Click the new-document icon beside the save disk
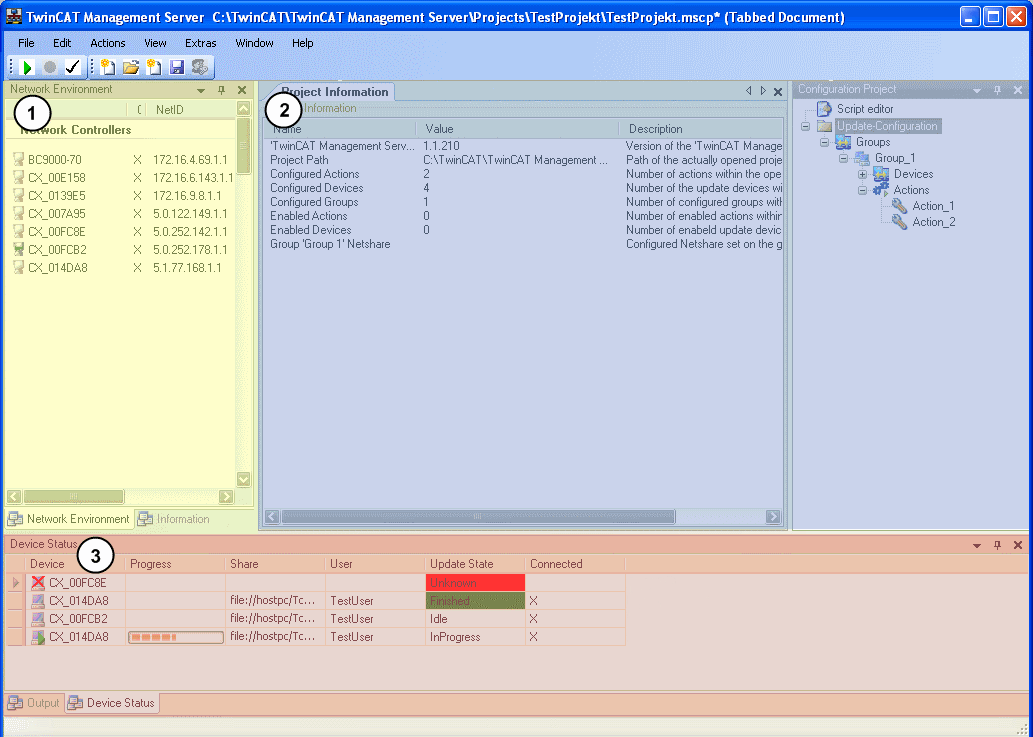Image resolution: width=1033 pixels, height=737 pixels. point(154,67)
